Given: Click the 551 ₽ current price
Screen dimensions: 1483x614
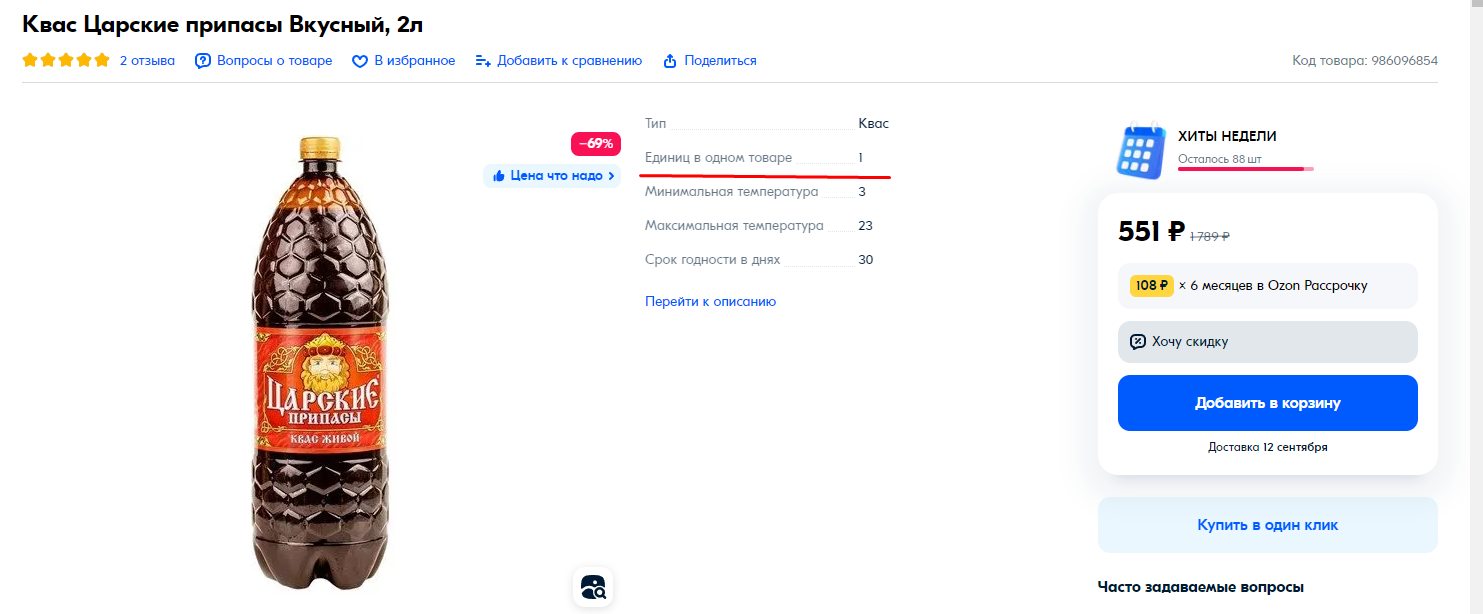Looking at the screenshot, I should 1151,232.
